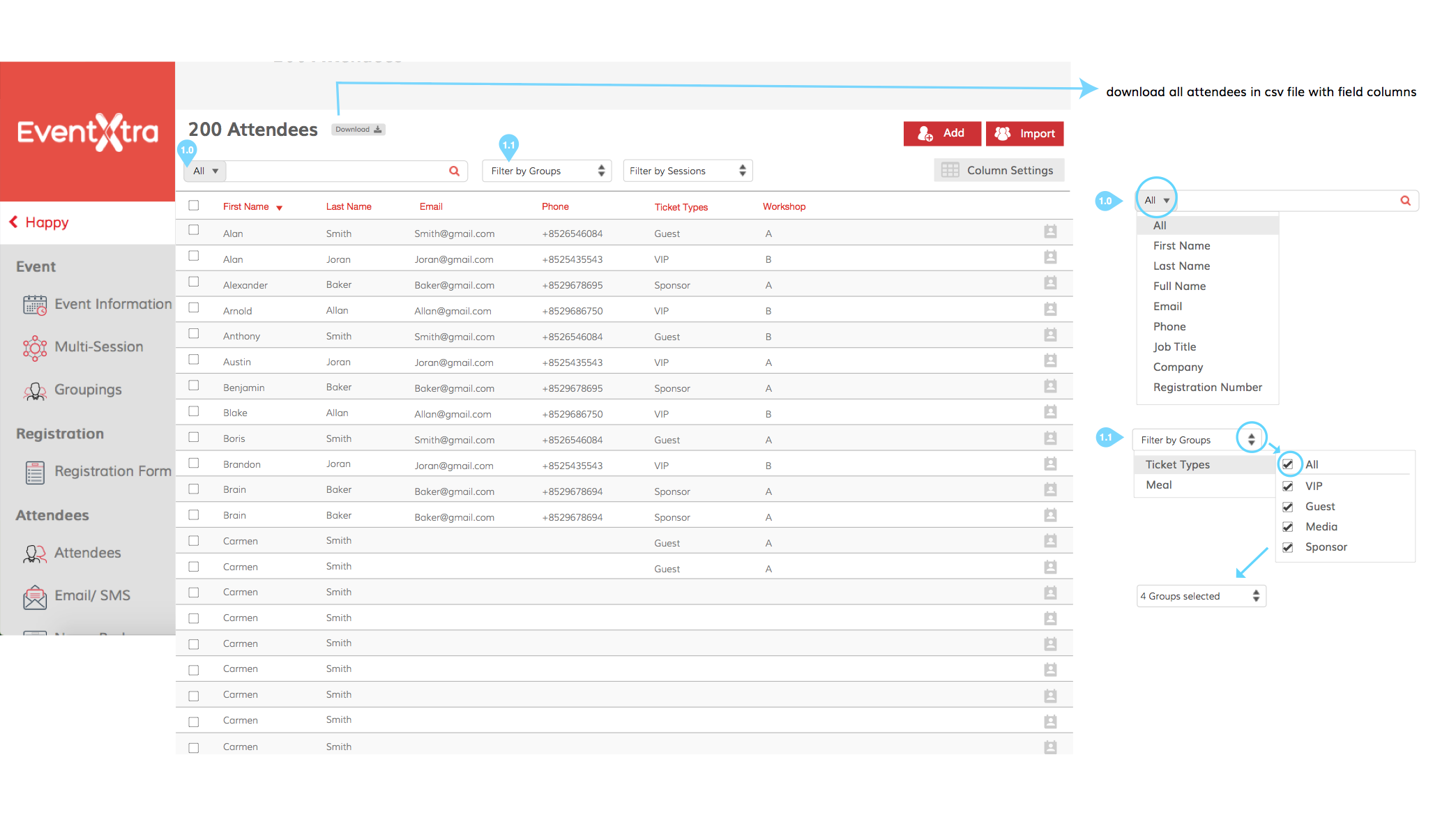This screenshot has height=817, width=1456.
Task: Select Ticket Types in groups filter list
Action: point(1204,464)
